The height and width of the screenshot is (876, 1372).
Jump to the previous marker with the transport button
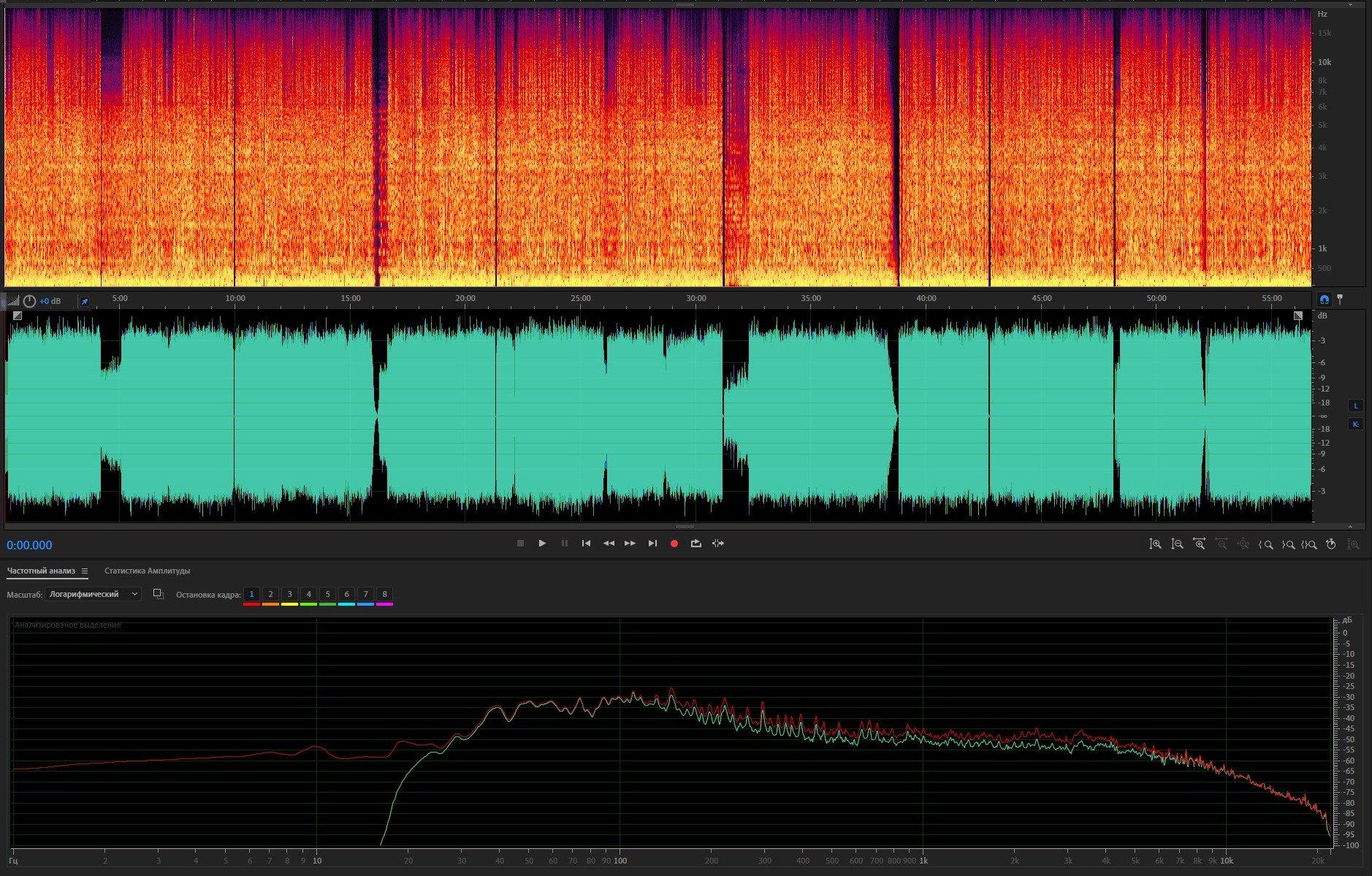586,544
